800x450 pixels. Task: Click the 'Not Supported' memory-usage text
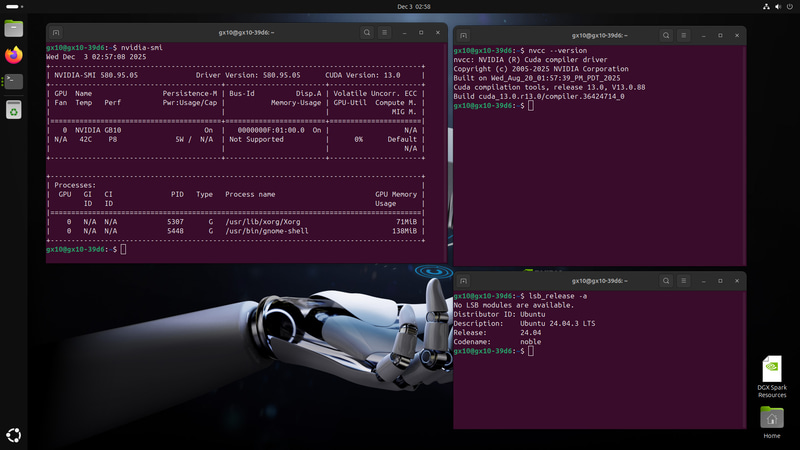(256, 139)
